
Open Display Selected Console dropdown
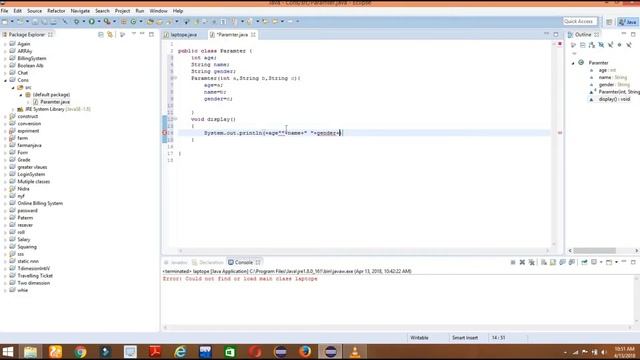(x=601, y=262)
